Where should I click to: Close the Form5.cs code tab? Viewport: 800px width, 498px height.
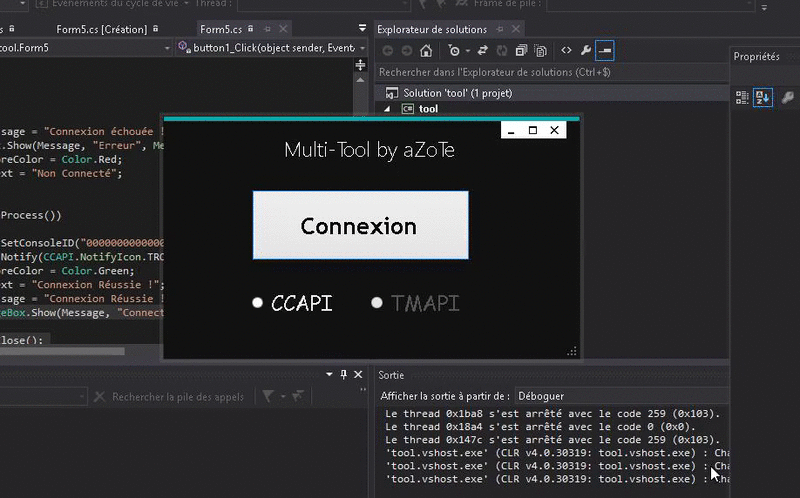(x=283, y=29)
